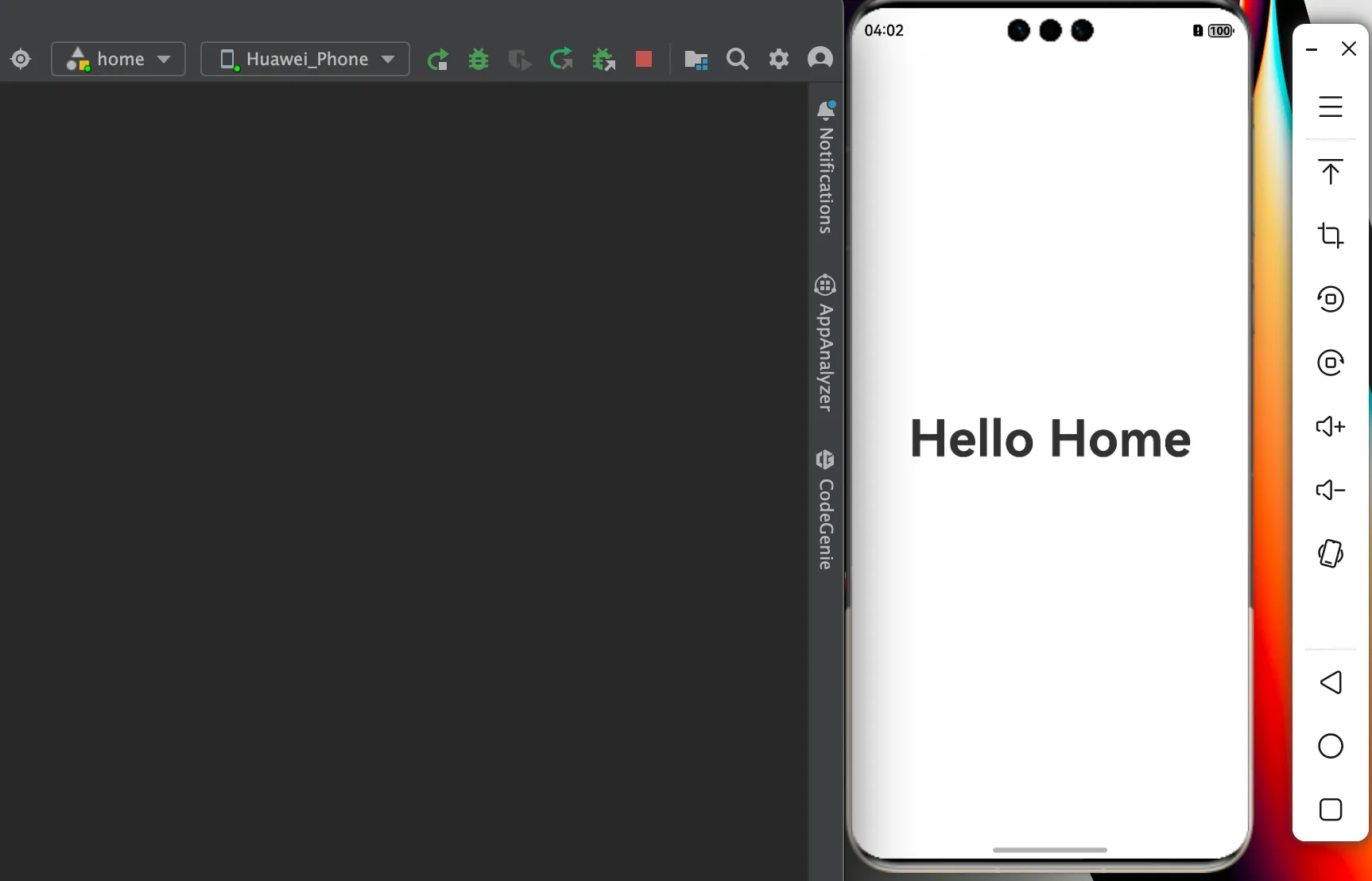Image resolution: width=1372 pixels, height=881 pixels.
Task: Open Project Structure folder icon
Action: 696,60
